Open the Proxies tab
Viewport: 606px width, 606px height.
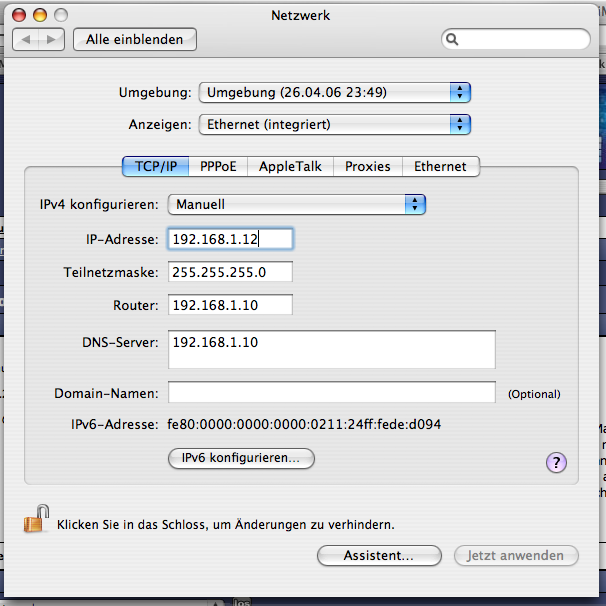coord(368,167)
